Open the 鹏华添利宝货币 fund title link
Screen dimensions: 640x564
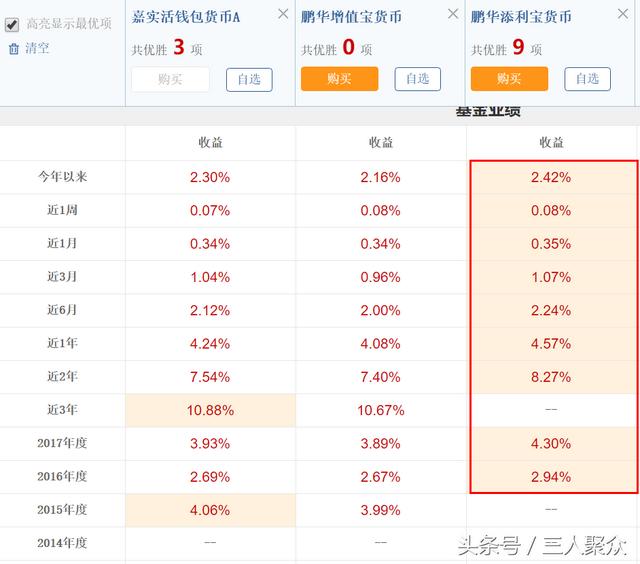click(x=521, y=17)
